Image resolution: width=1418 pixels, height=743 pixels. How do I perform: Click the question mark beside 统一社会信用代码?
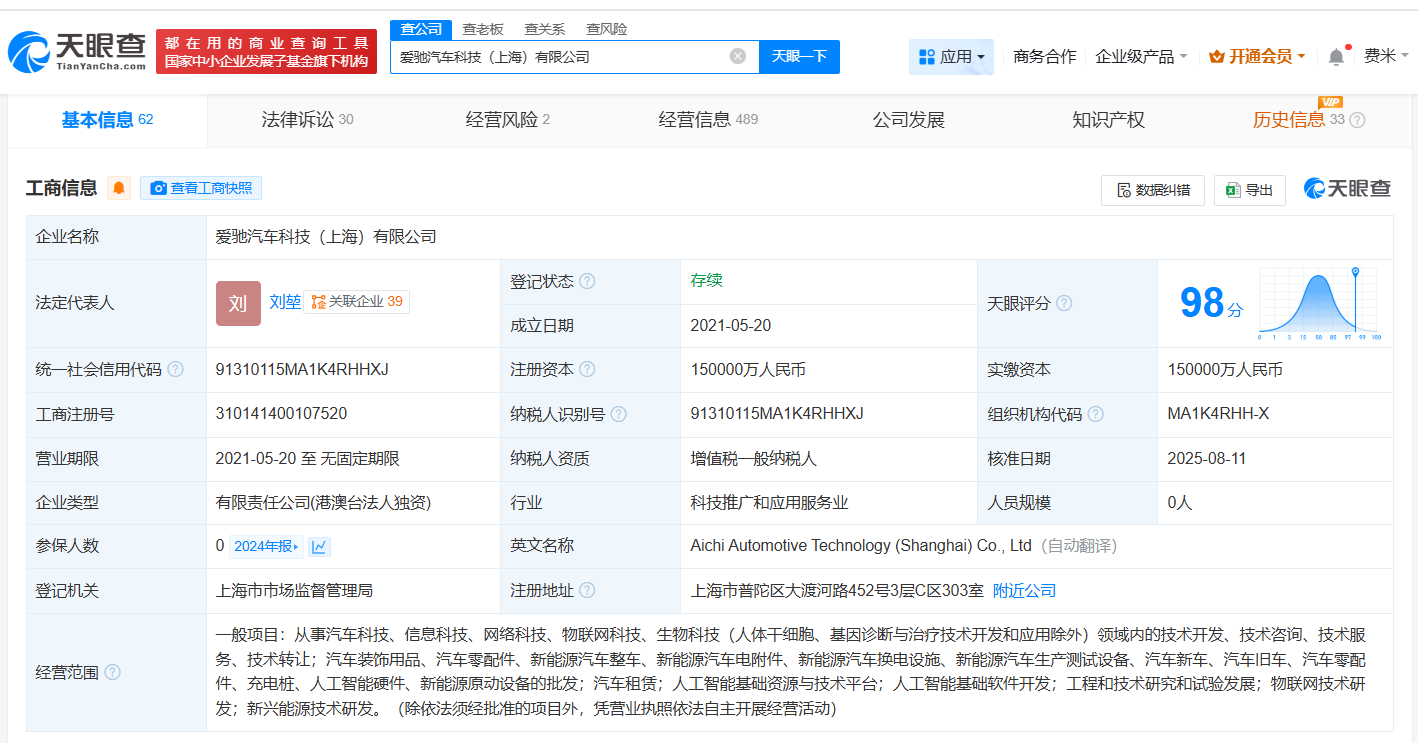[x=176, y=369]
